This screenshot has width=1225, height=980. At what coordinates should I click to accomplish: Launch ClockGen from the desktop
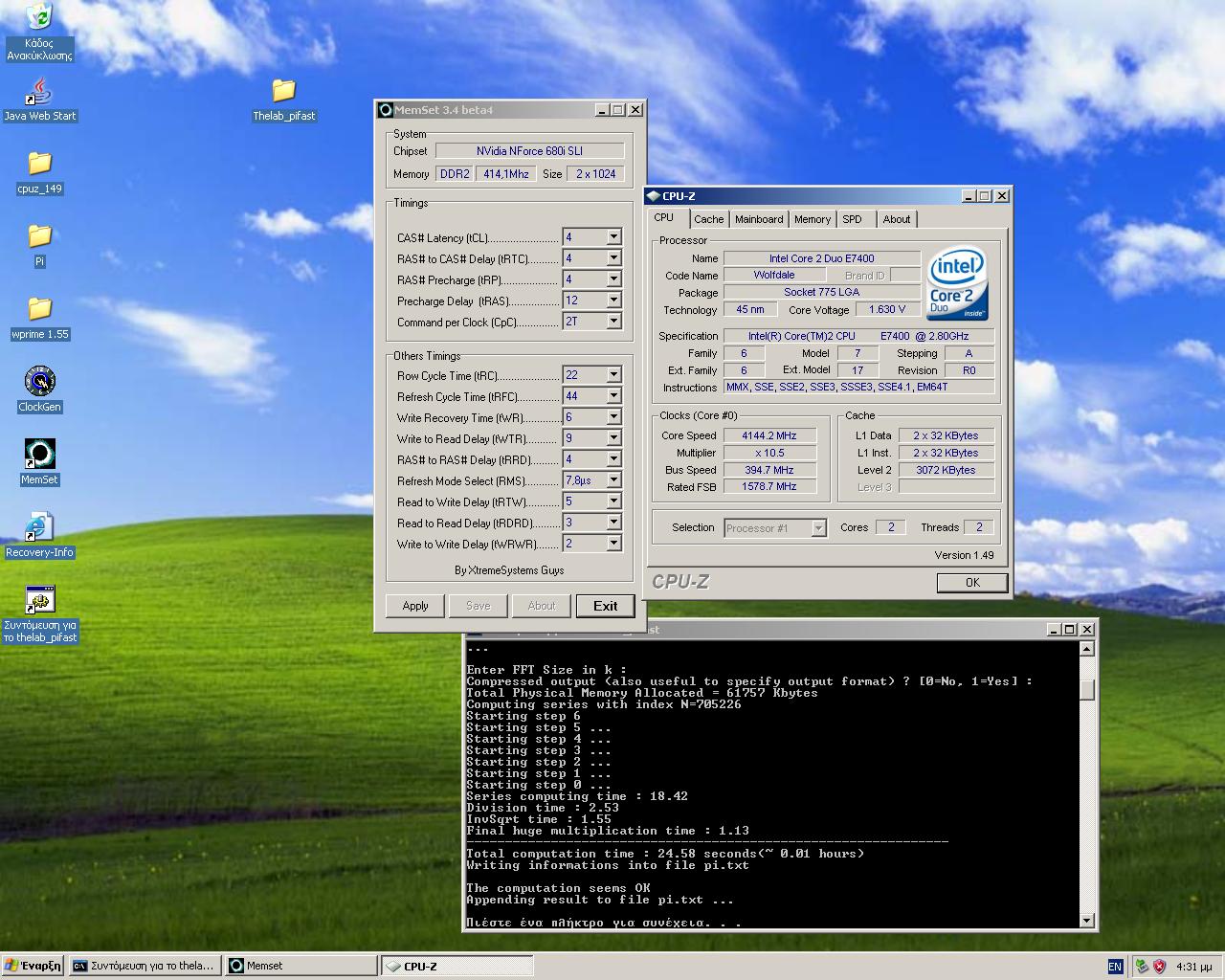point(39,382)
